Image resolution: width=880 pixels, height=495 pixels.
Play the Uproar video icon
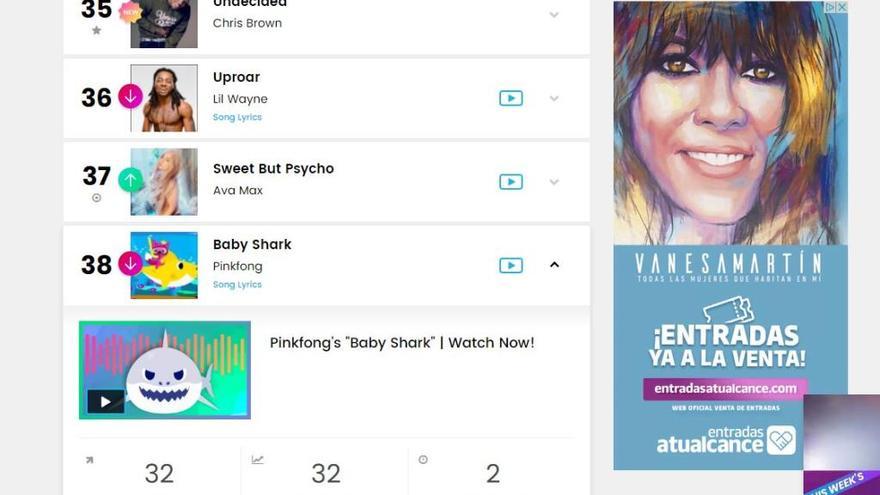511,98
